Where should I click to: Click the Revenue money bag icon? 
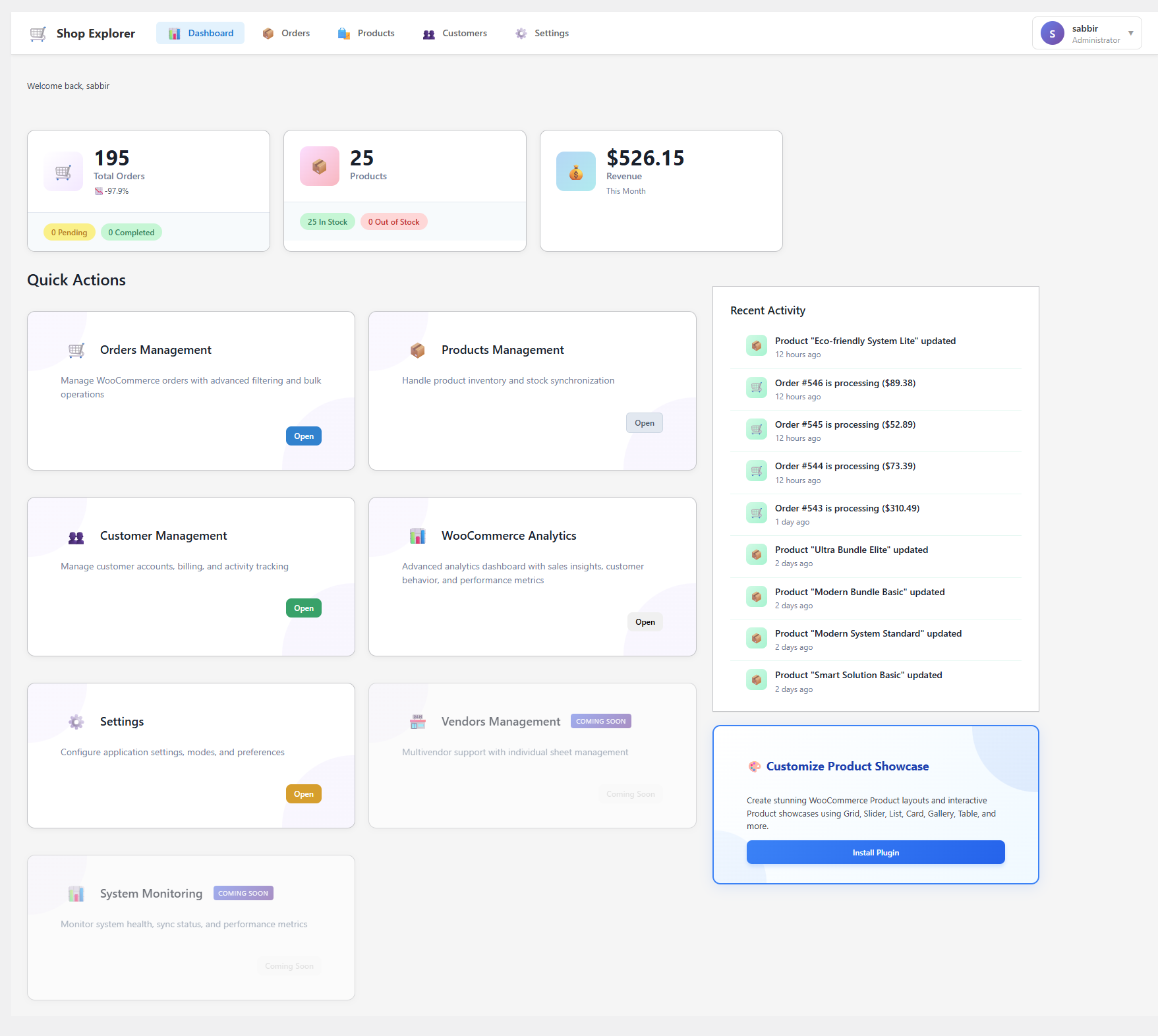pos(576,171)
